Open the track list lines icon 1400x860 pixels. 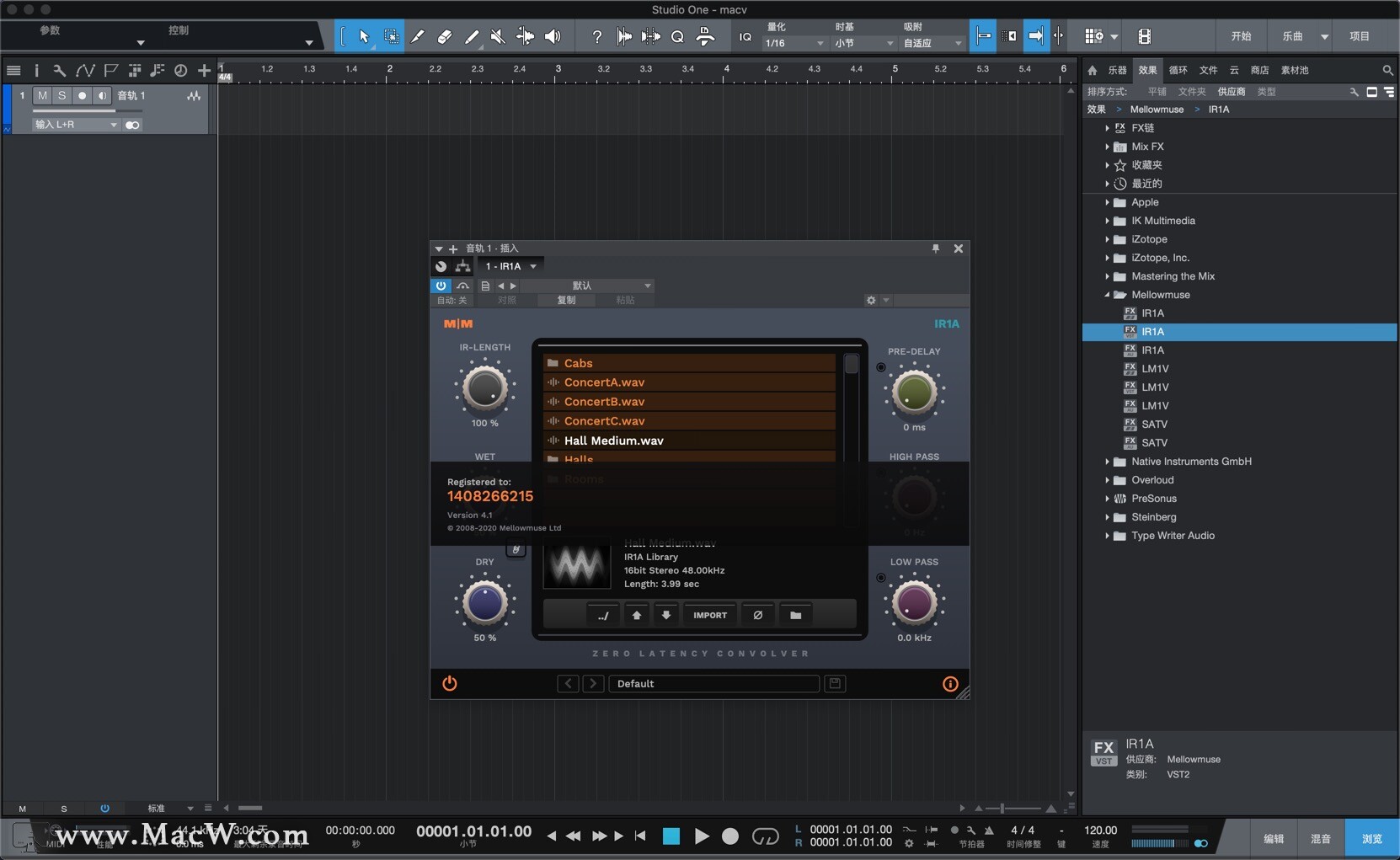coord(13,71)
